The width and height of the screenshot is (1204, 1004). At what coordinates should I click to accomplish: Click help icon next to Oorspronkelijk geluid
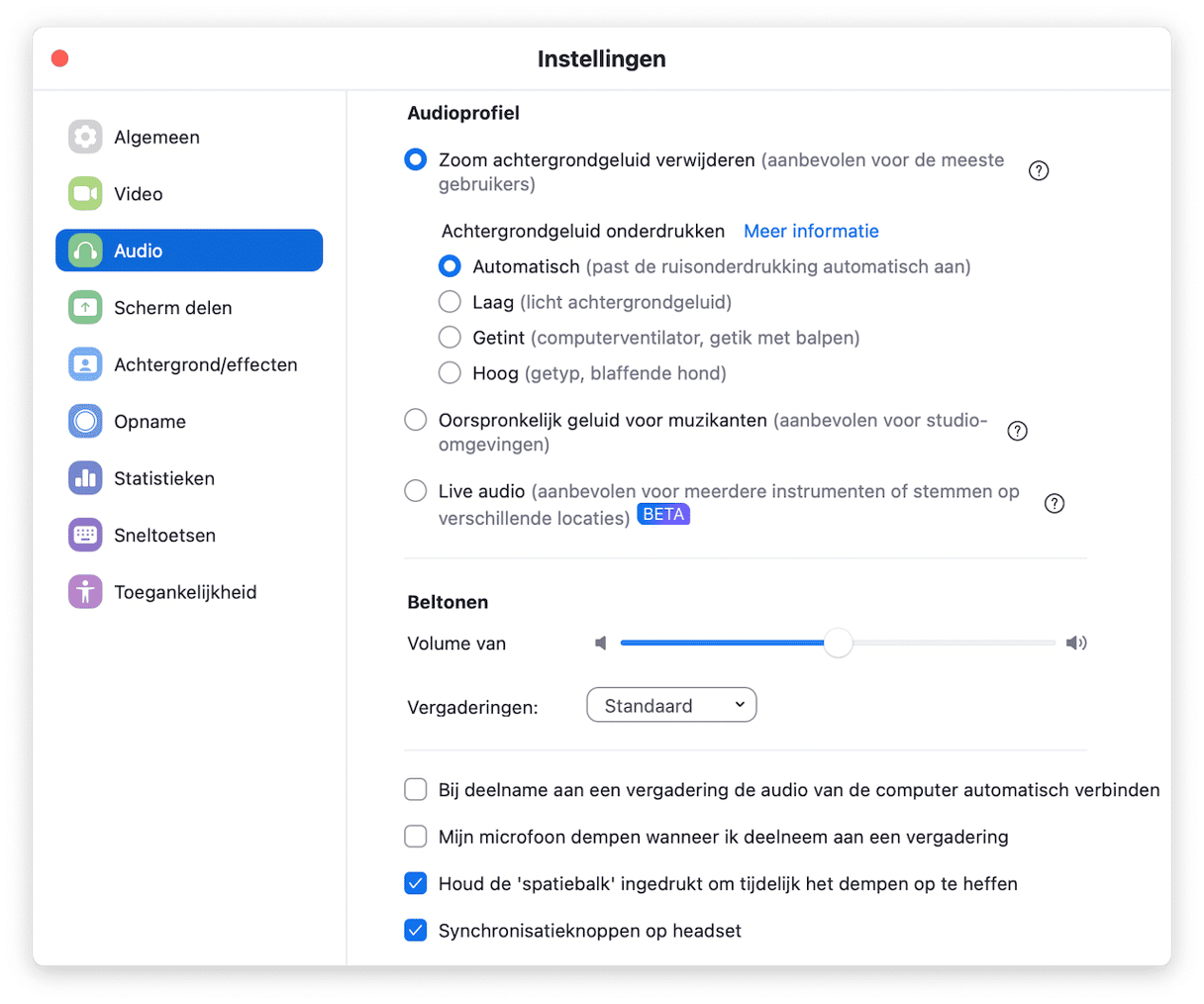pos(1017,431)
